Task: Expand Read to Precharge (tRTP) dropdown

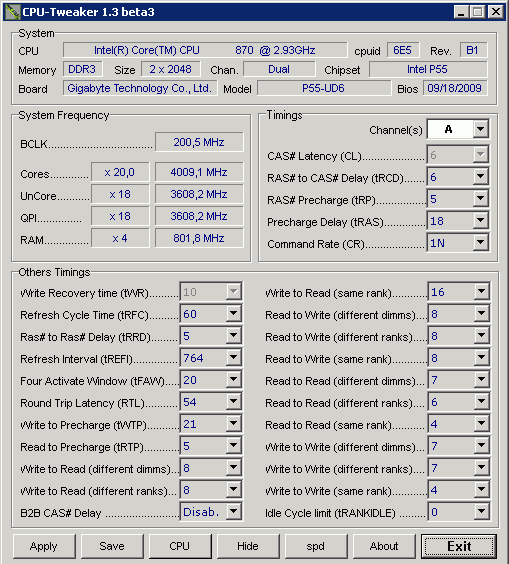Action: [x=233, y=446]
